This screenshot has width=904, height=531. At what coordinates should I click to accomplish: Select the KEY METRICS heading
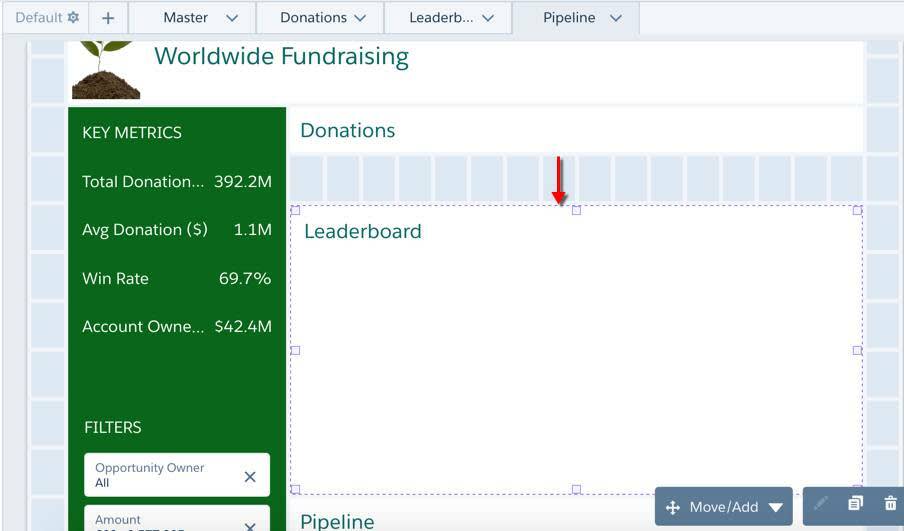tap(132, 133)
